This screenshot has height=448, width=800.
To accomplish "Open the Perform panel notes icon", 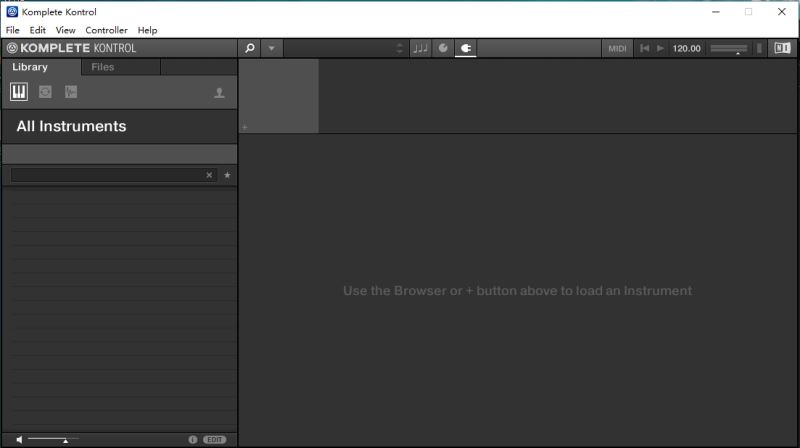I will point(420,48).
